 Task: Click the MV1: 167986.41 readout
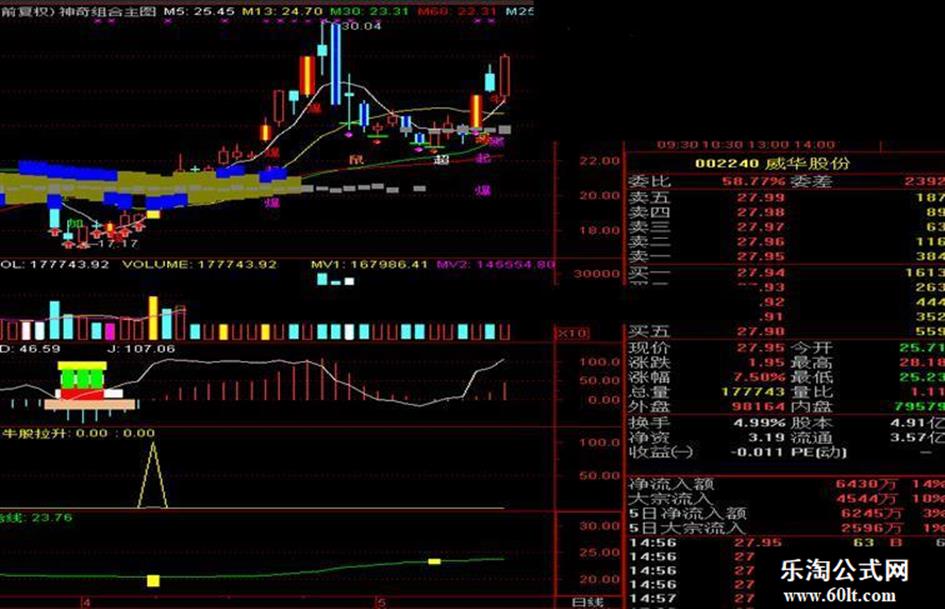pos(369,264)
